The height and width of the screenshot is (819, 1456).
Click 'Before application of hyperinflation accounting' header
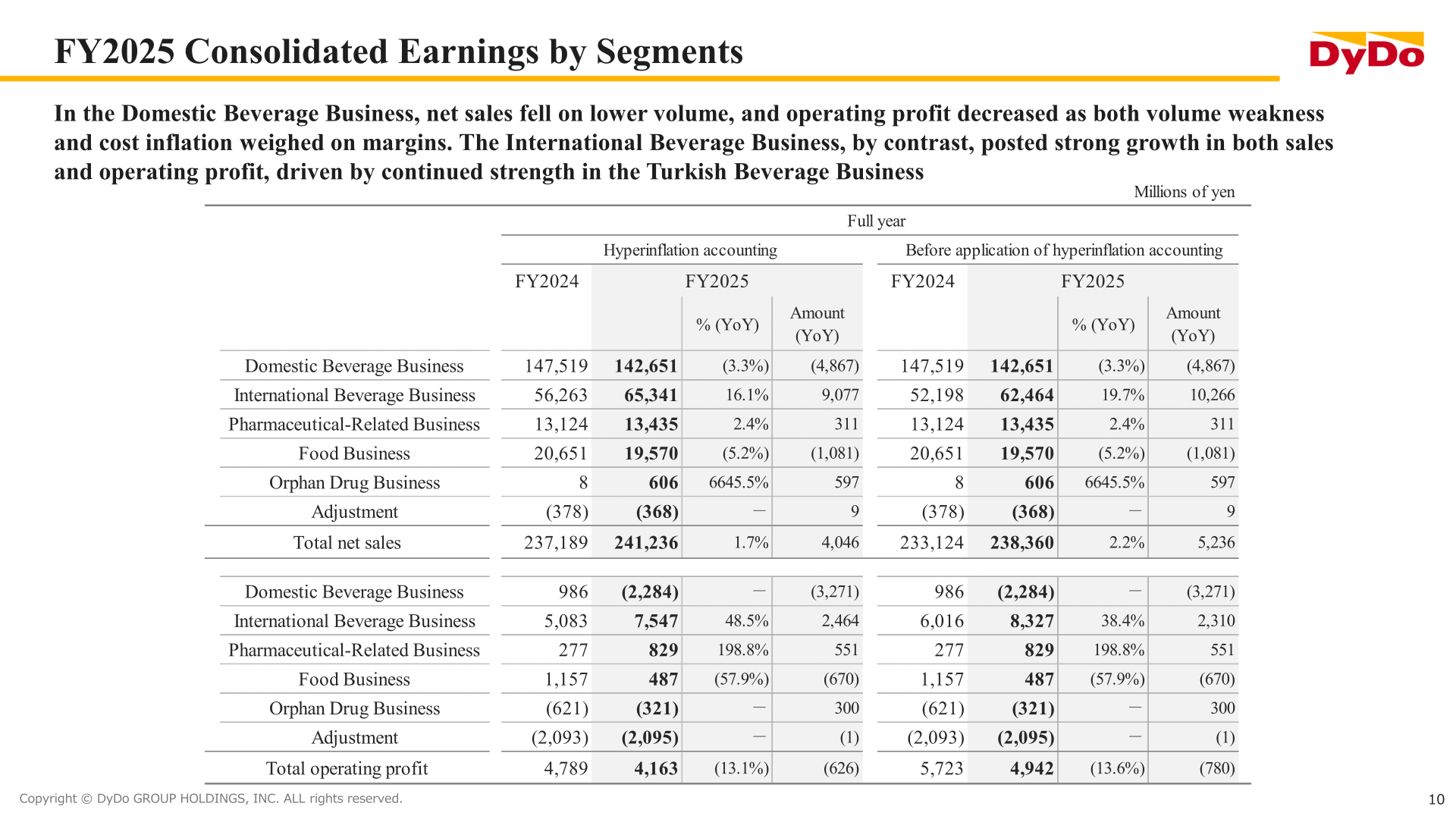pos(1064,250)
